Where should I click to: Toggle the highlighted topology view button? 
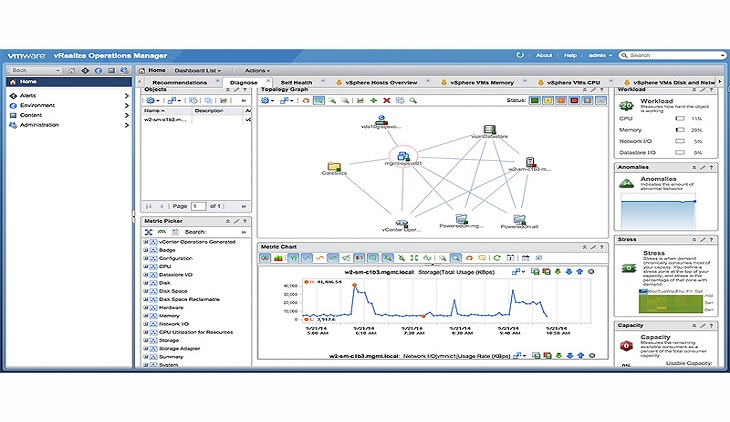319,101
